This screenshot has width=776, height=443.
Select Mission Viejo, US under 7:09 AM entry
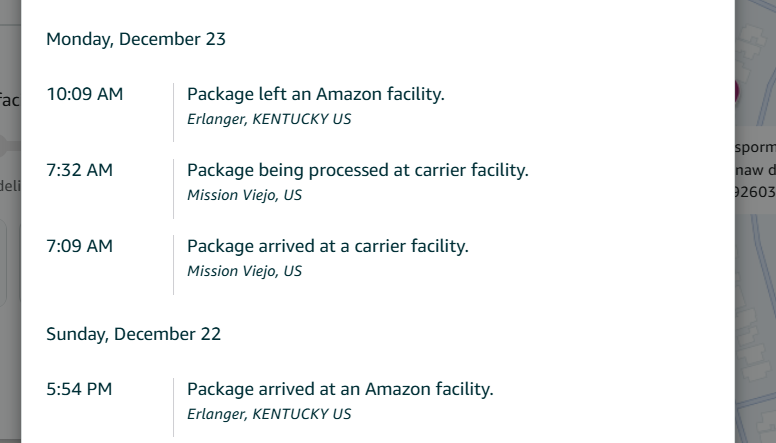(x=244, y=271)
